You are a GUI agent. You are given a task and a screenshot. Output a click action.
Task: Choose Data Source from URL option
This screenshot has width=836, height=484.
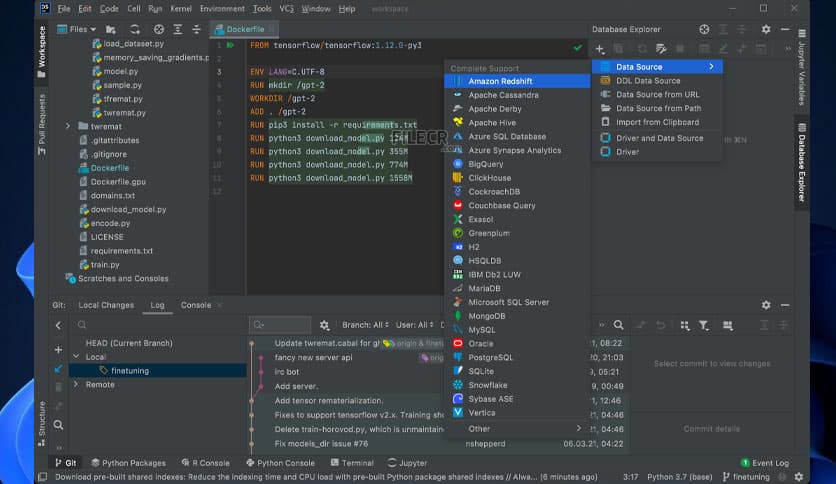point(657,94)
